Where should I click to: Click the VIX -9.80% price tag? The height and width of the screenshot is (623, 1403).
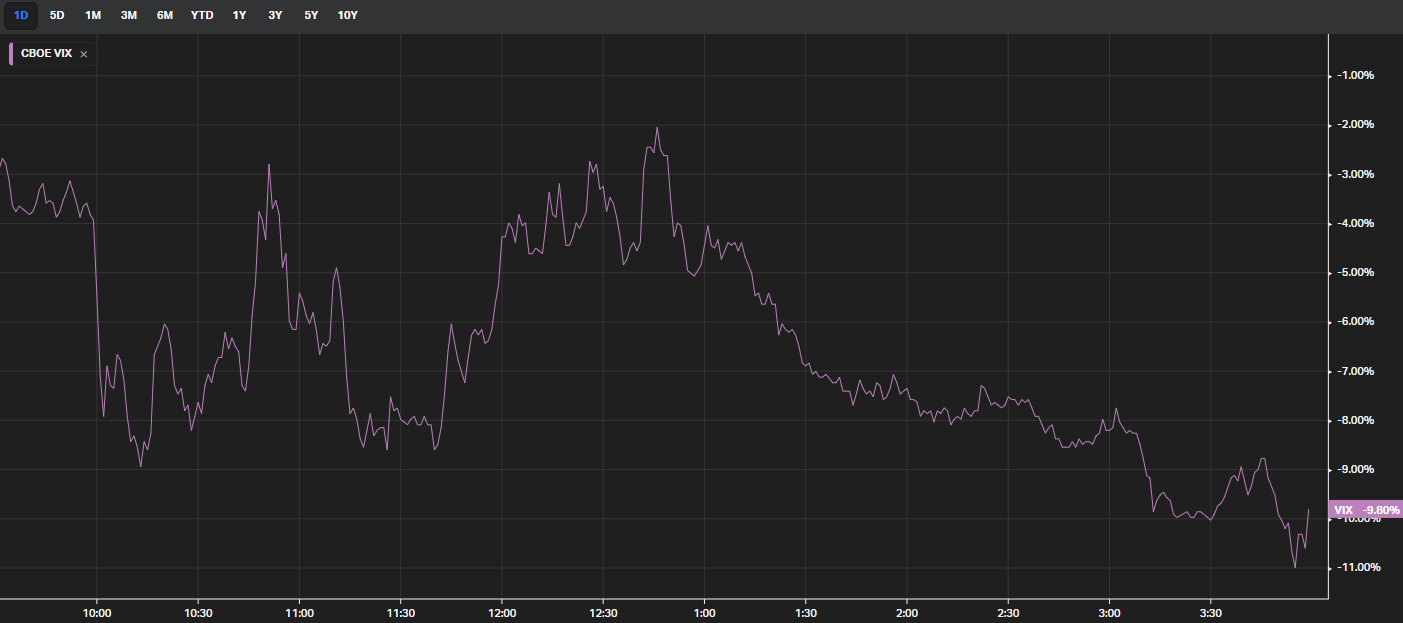pyautogui.click(x=1366, y=510)
